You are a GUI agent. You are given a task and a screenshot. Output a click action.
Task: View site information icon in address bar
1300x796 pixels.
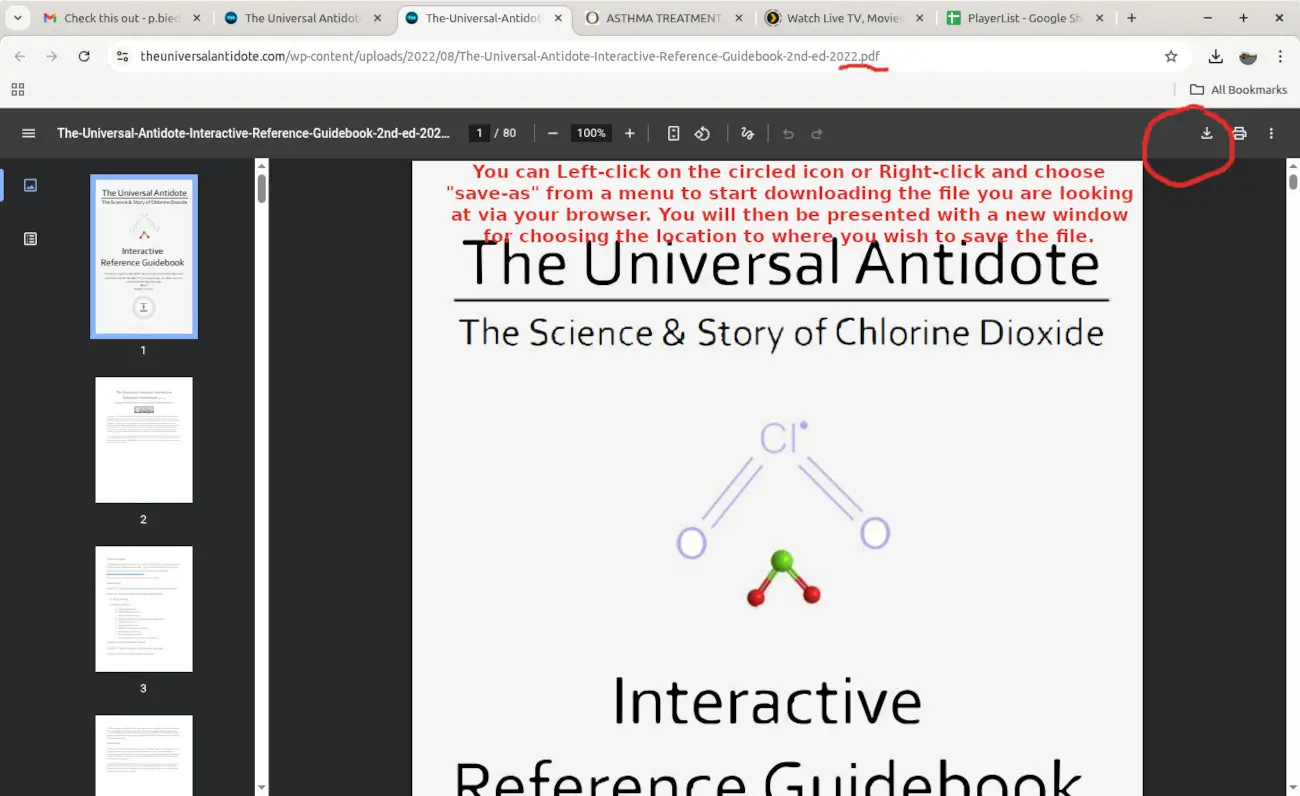pyautogui.click(x=122, y=57)
